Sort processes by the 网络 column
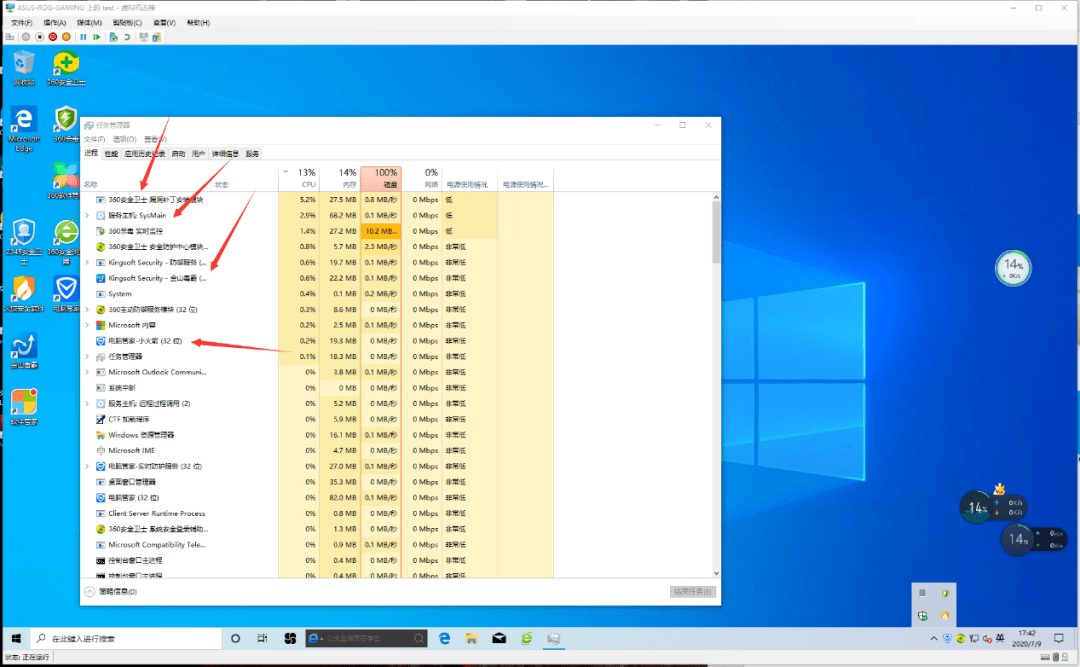The width and height of the screenshot is (1080, 667). point(422,177)
